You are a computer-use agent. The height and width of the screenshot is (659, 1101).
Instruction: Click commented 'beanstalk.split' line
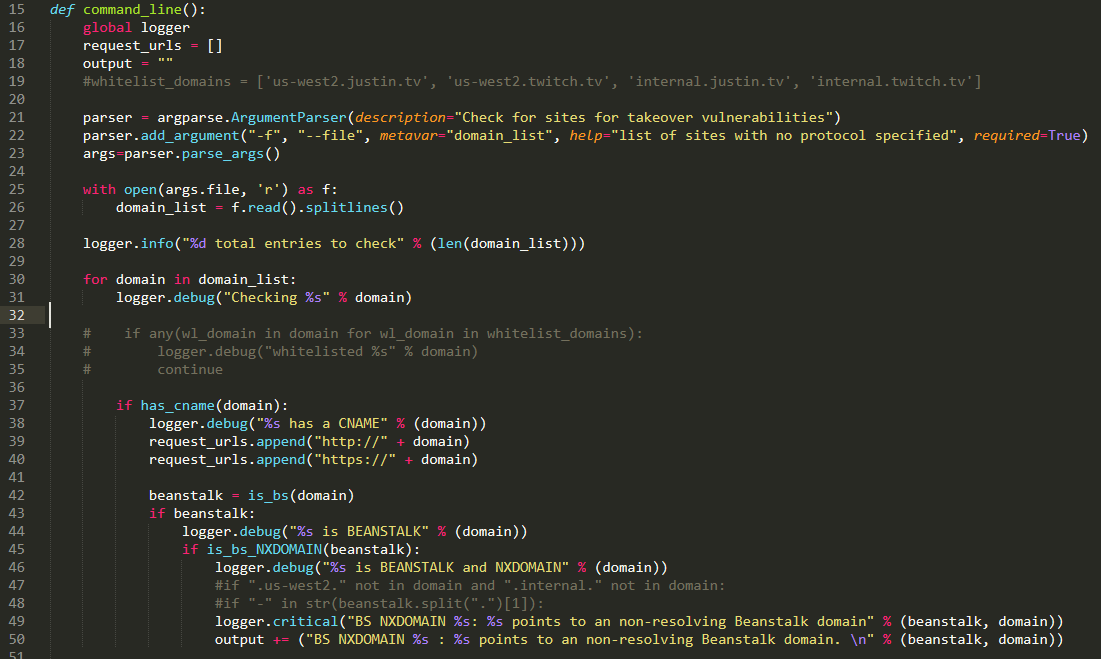[x=380, y=604]
